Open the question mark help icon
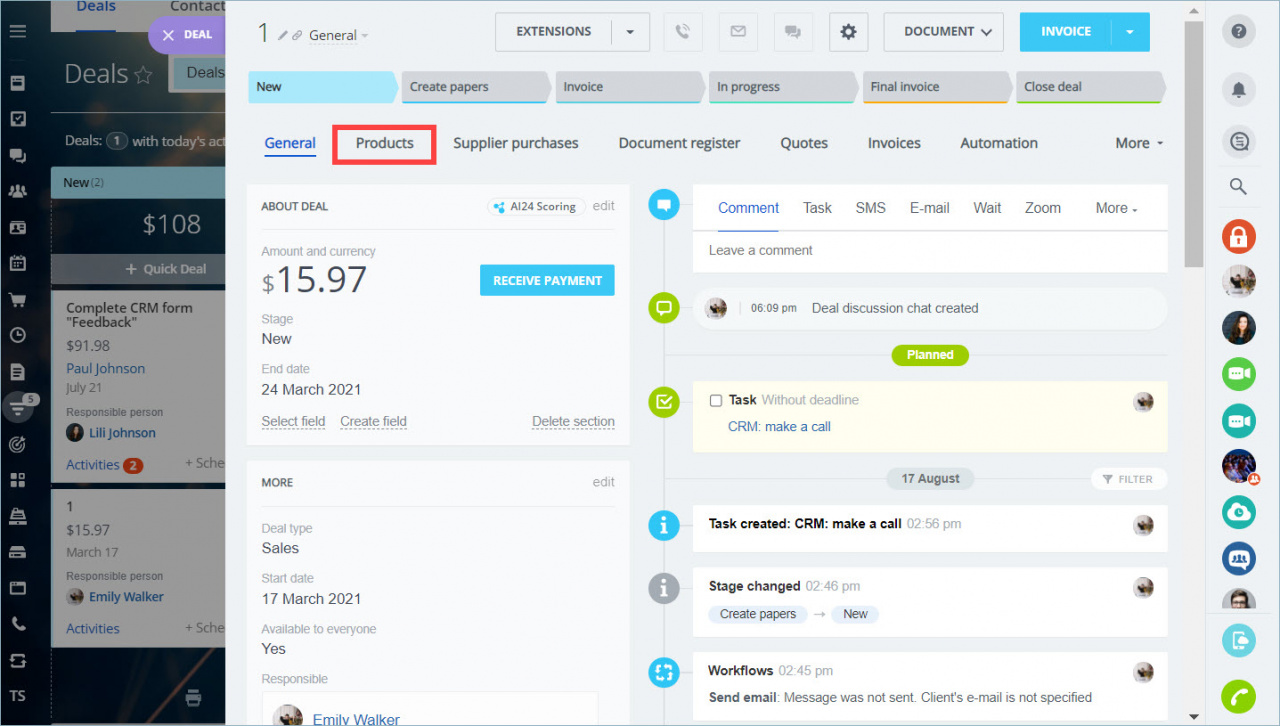 pyautogui.click(x=1239, y=31)
